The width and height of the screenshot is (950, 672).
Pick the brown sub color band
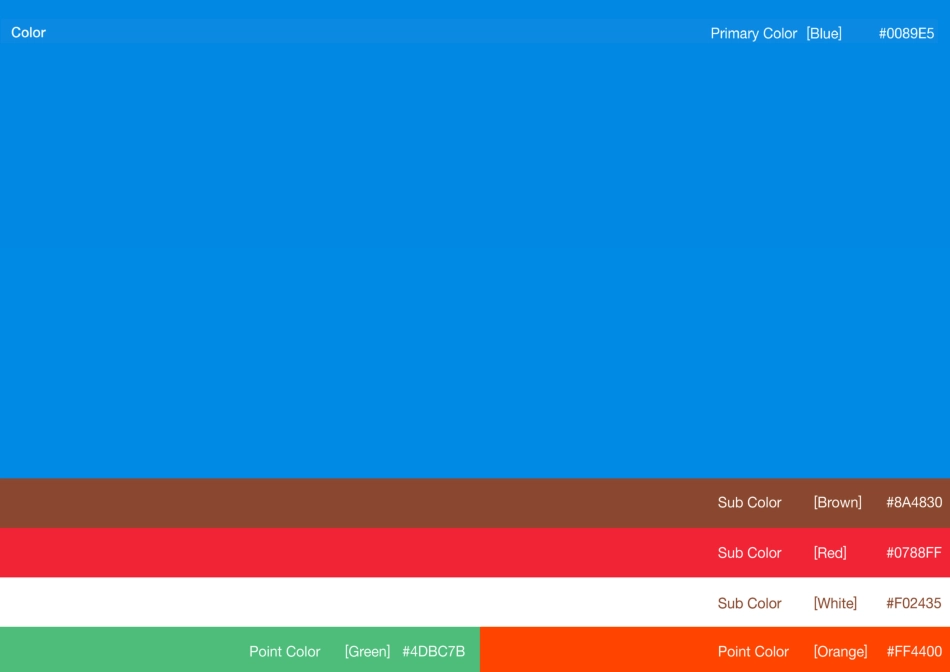pos(350,503)
